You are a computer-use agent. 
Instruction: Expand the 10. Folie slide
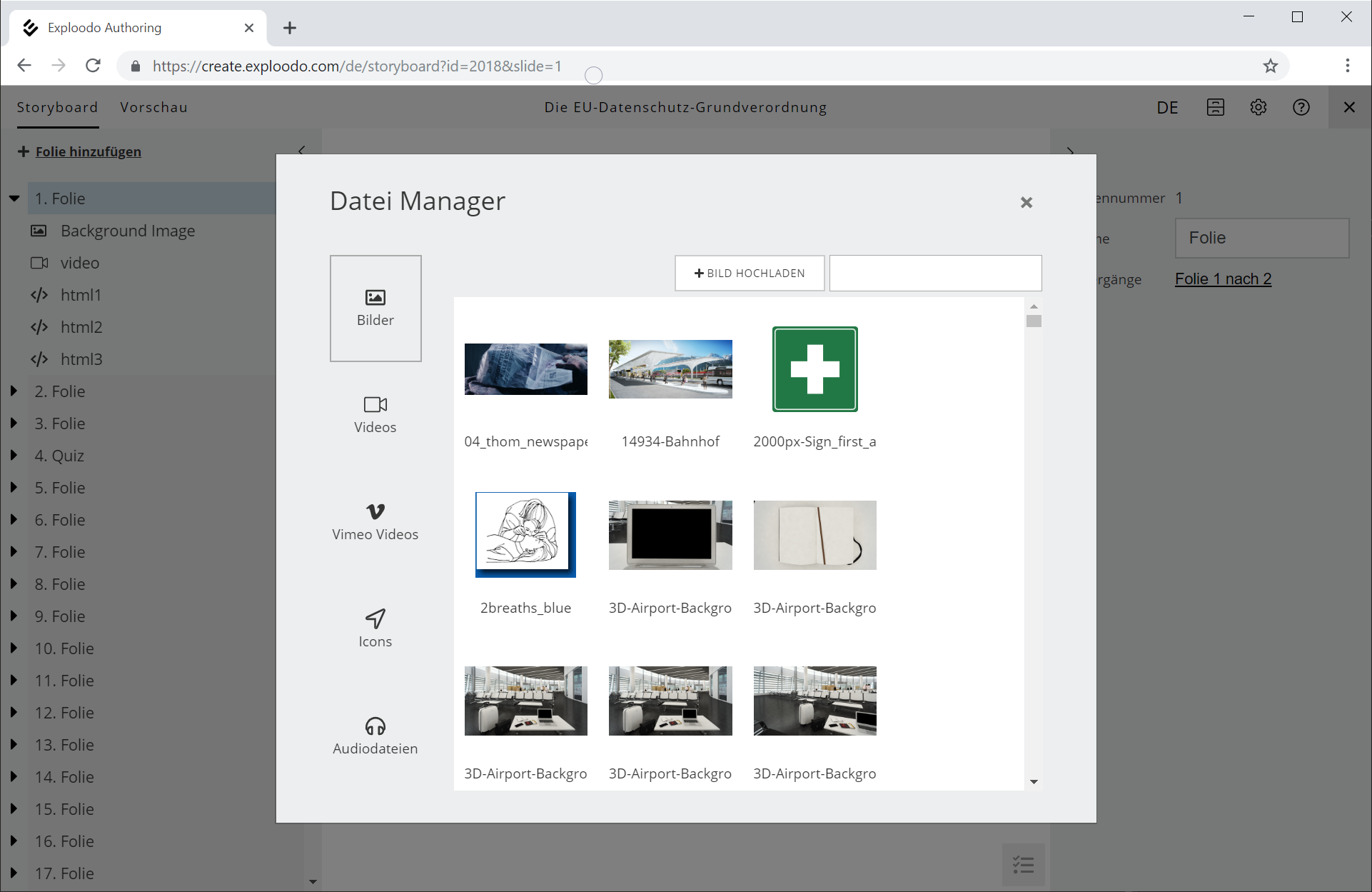(14, 648)
